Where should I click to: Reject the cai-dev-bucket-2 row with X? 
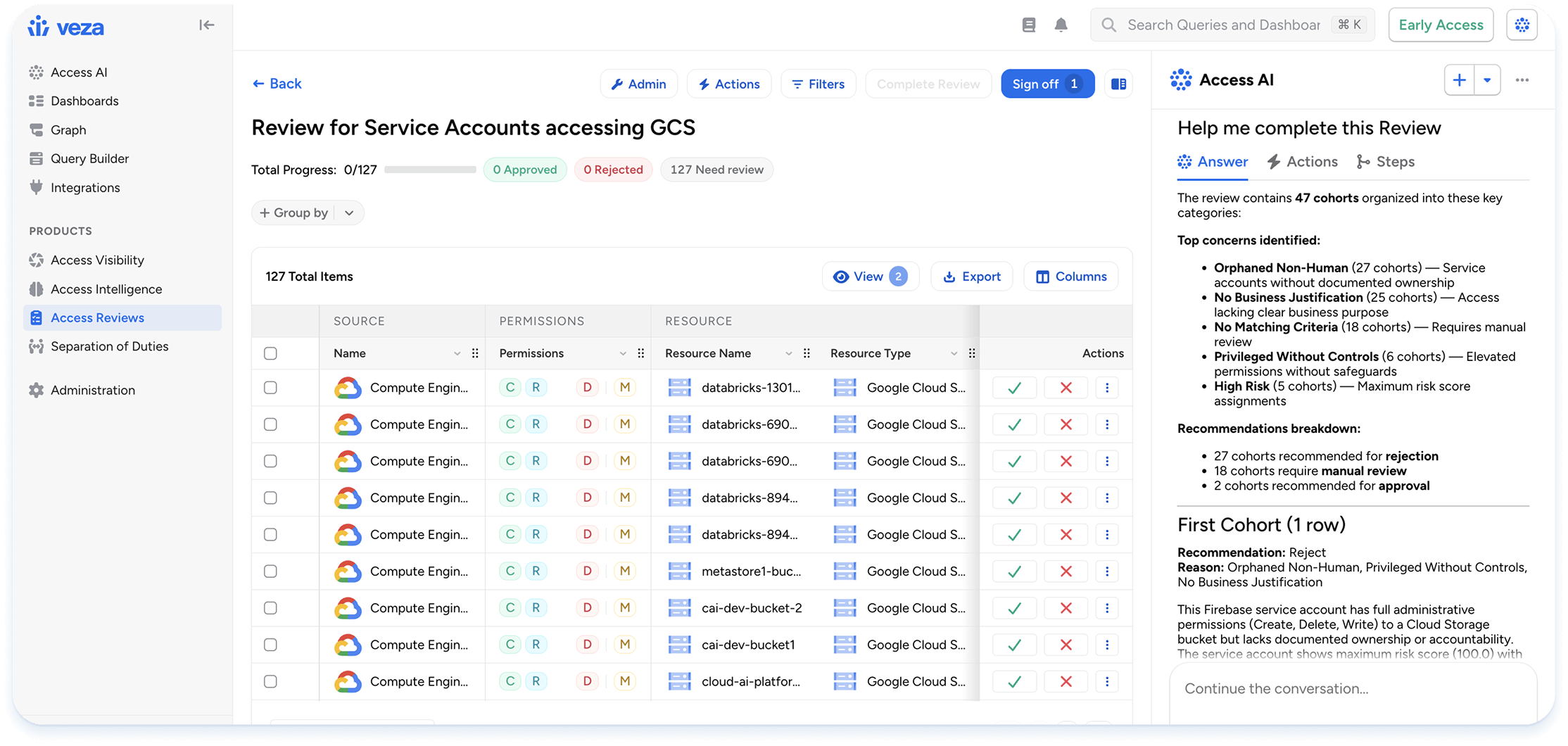coord(1066,608)
